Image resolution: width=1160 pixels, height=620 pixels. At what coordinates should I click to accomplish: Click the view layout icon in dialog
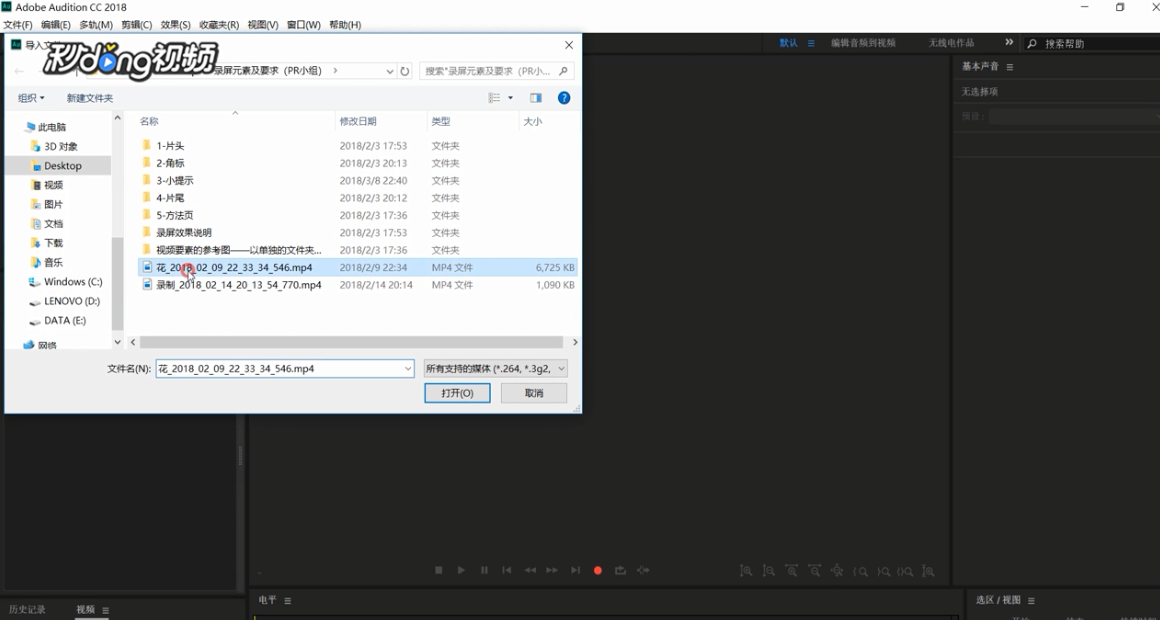pyautogui.click(x=494, y=98)
